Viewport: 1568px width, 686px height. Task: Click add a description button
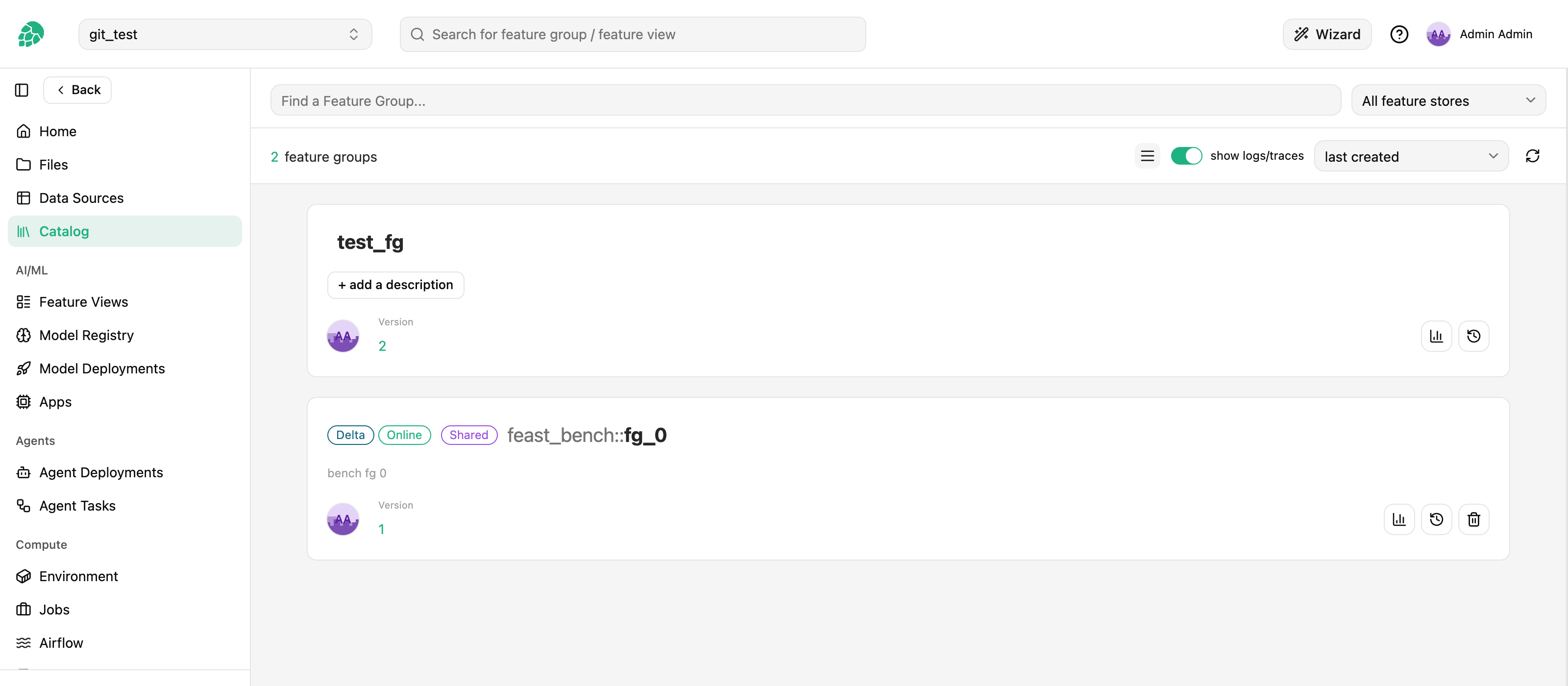coord(395,285)
